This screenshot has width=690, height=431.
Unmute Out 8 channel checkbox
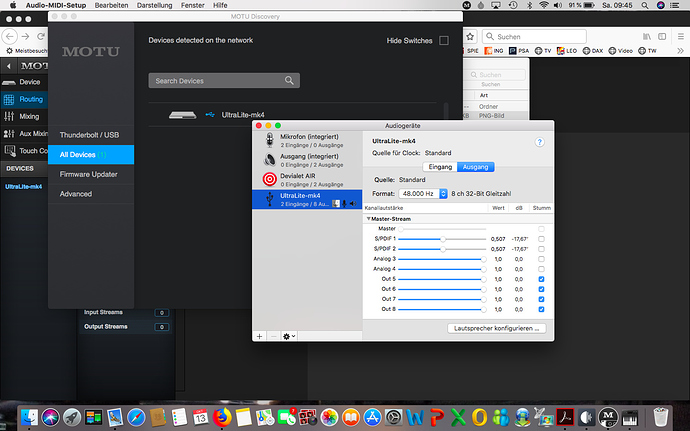tap(541, 309)
